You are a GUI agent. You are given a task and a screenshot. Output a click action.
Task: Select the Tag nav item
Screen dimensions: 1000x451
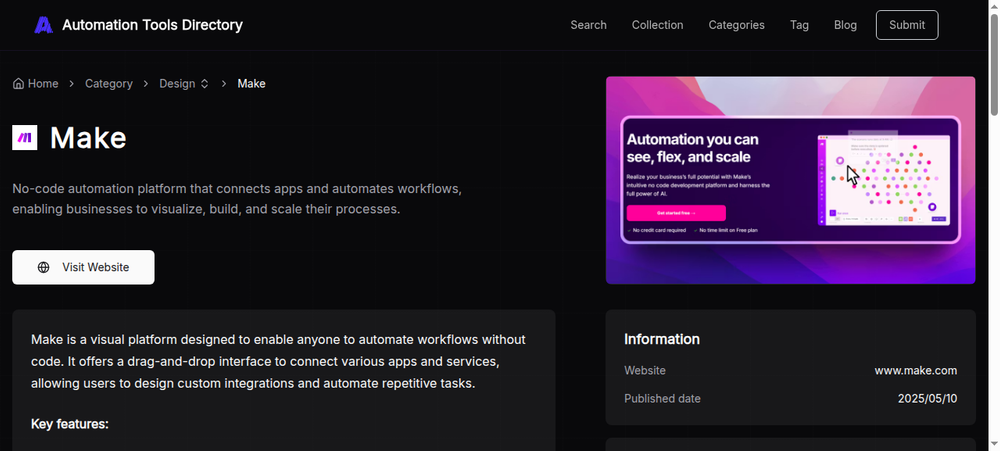coord(799,25)
